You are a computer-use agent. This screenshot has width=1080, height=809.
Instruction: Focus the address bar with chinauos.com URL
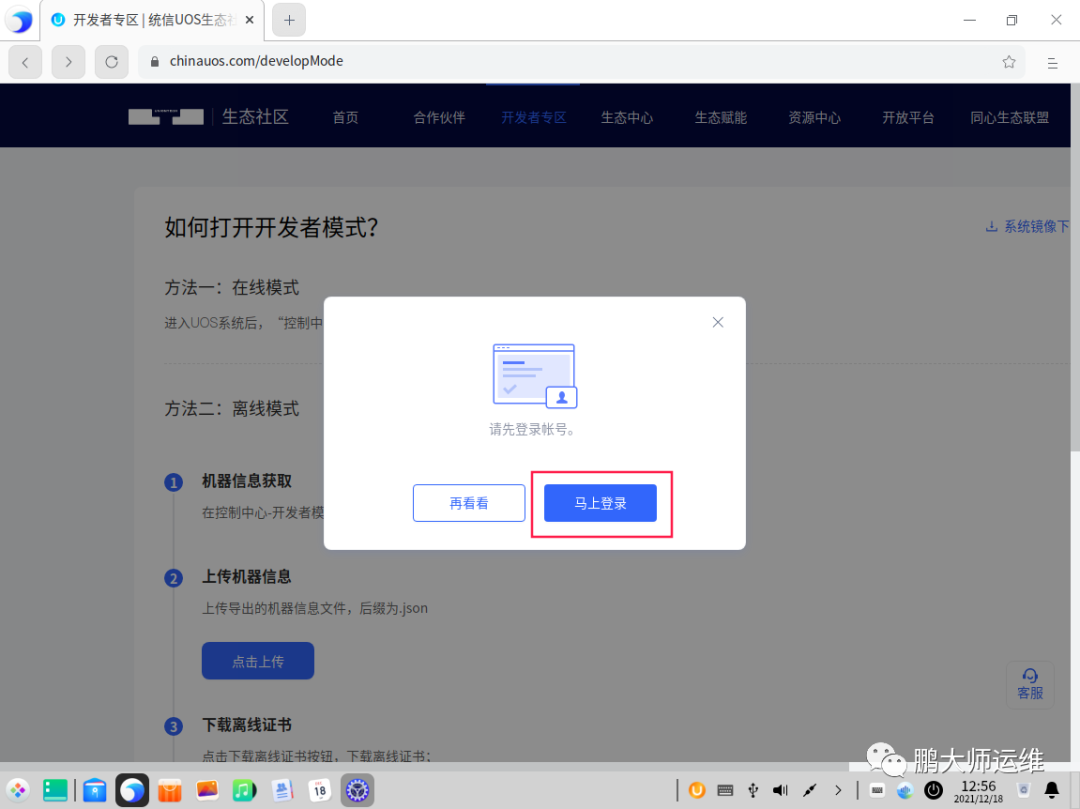tap(582, 61)
